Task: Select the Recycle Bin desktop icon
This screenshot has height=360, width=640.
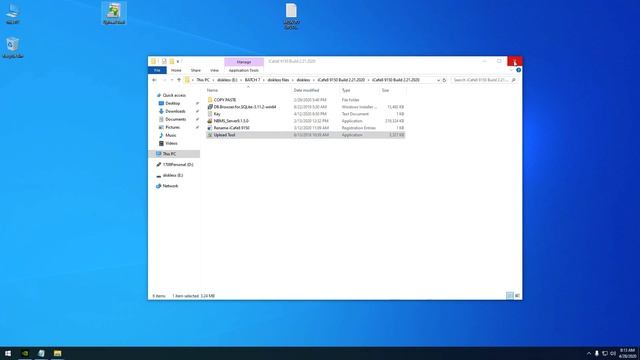Action: 13,47
